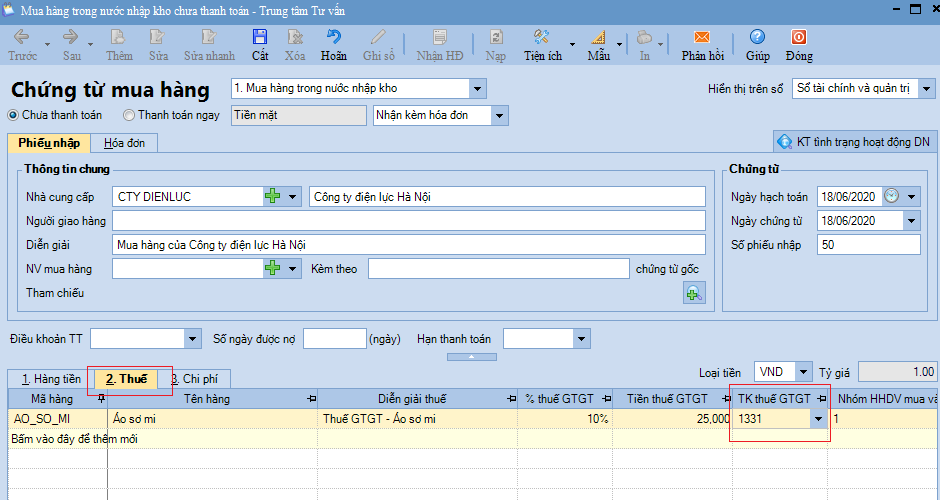Undo changes with Hoãn icon
This screenshot has width=940, height=500.
tap(333, 37)
